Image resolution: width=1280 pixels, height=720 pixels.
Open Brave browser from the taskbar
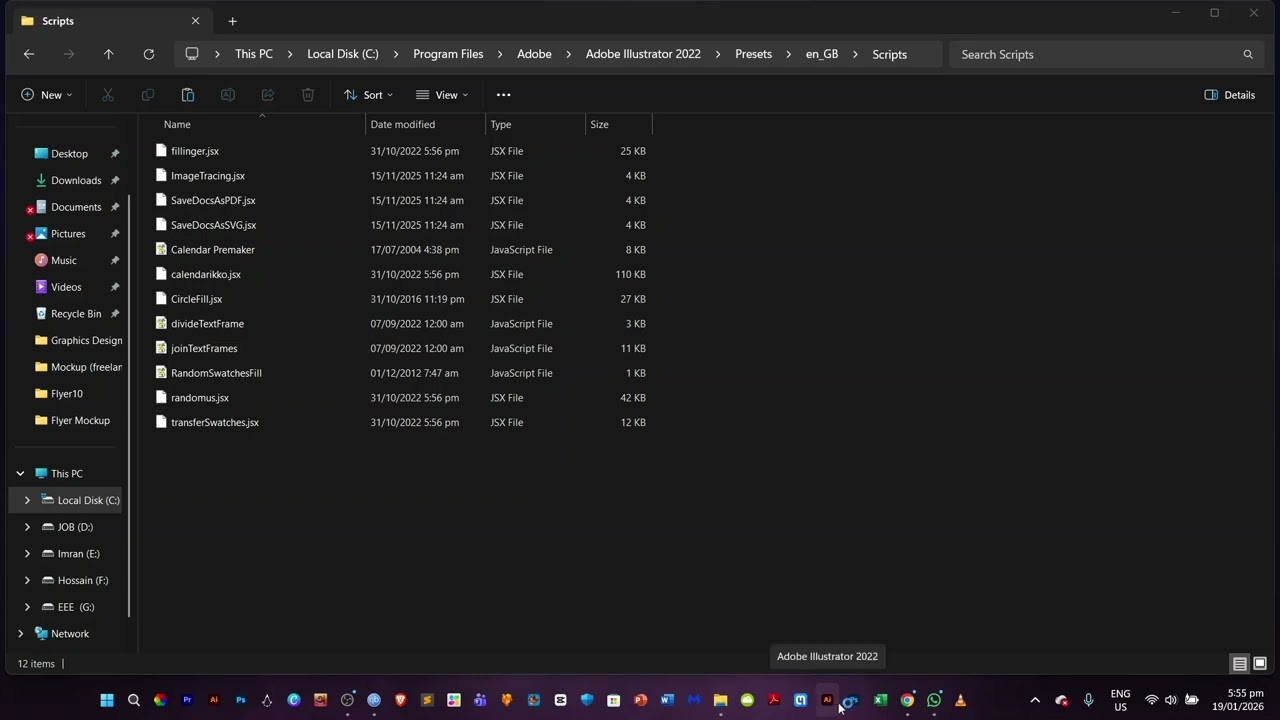(x=400, y=700)
